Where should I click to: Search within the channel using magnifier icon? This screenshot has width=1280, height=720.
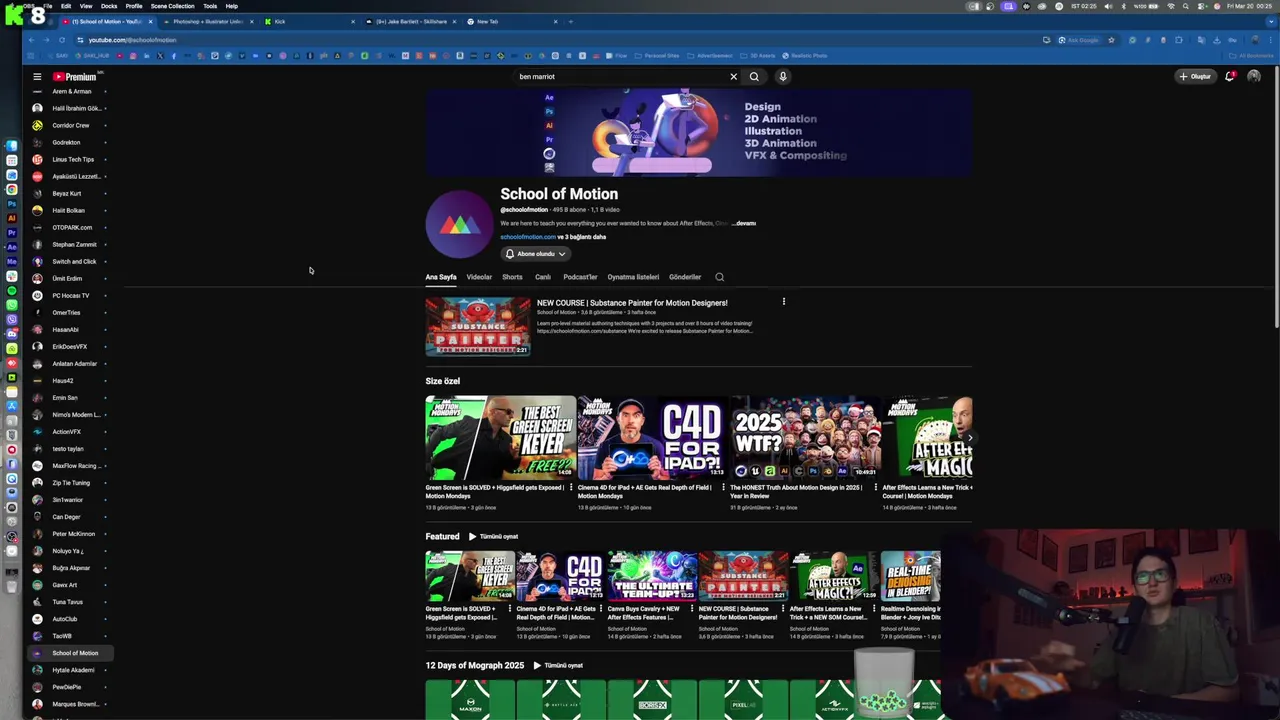[x=719, y=277]
